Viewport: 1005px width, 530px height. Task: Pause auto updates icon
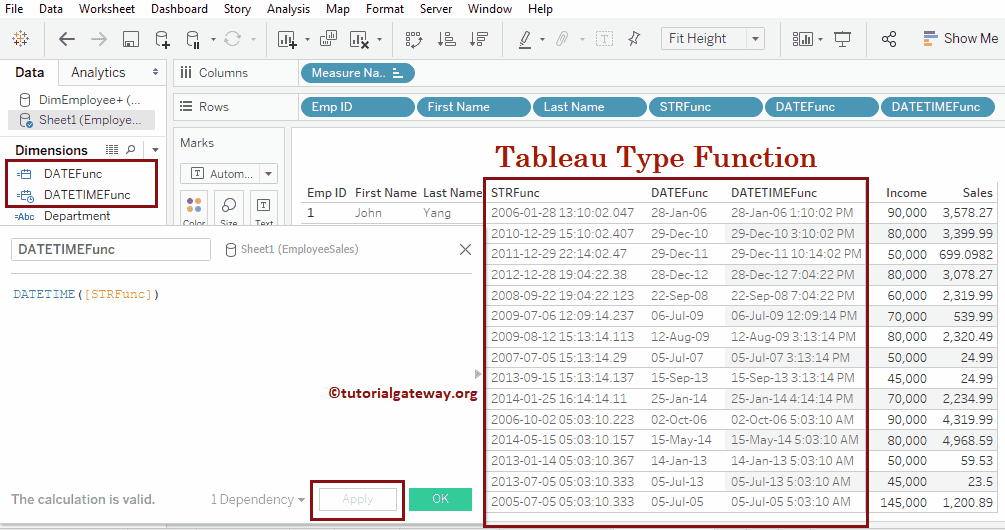tap(192, 40)
